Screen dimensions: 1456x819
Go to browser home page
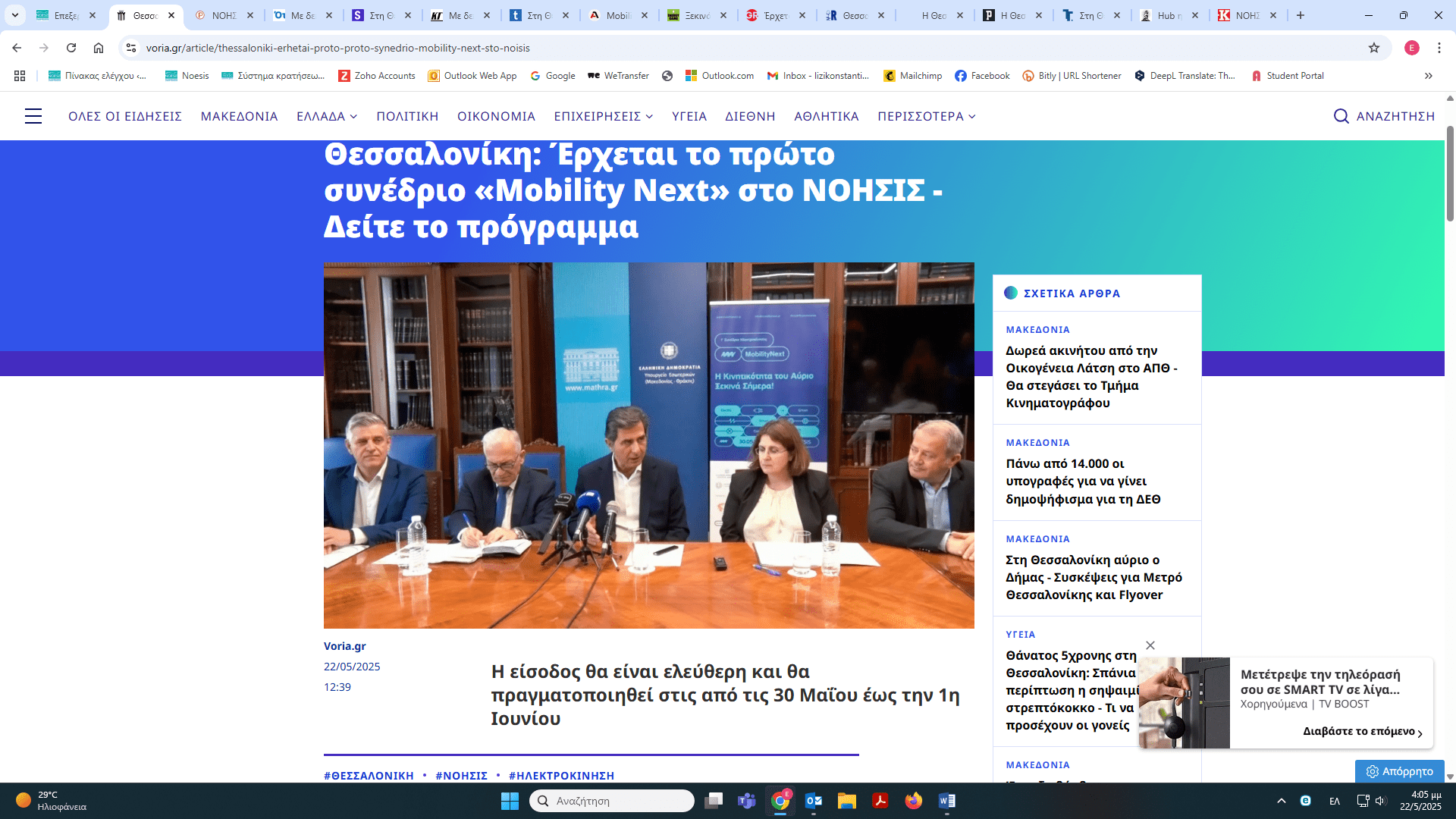(x=99, y=48)
